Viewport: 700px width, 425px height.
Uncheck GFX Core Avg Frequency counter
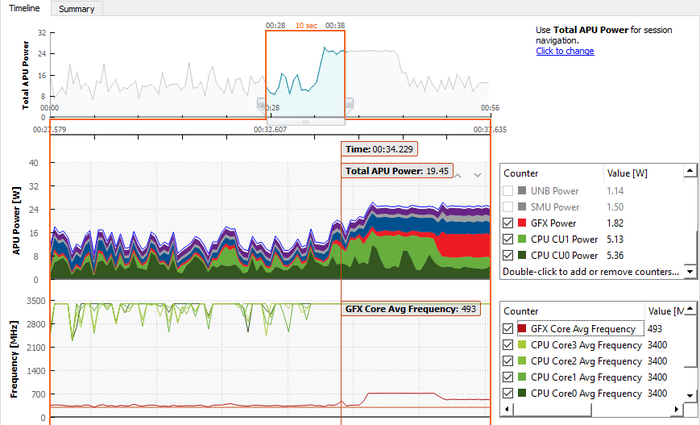[x=509, y=329]
